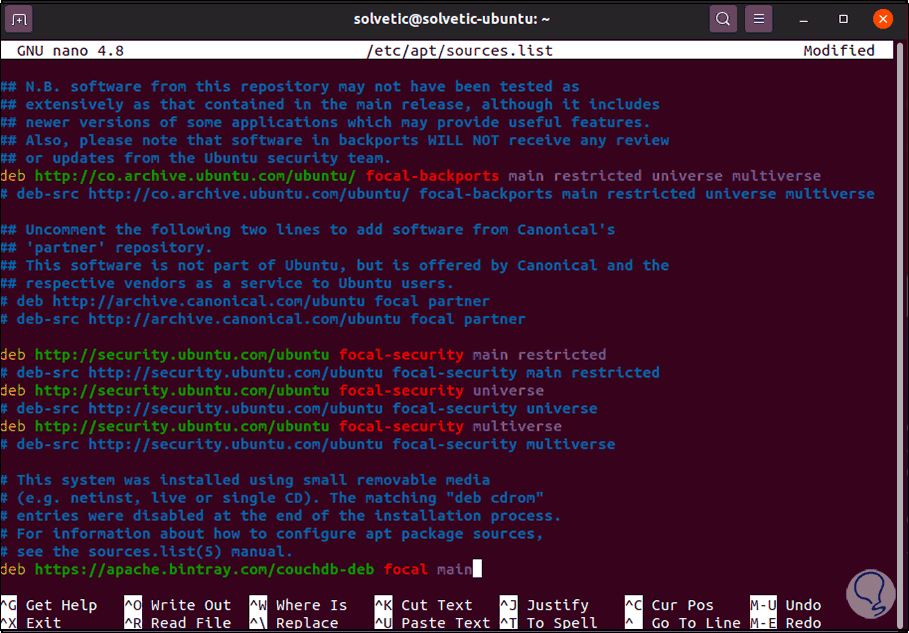This screenshot has height=633, width=909.
Task: Click the active deb focal-backports repository line
Action: [410, 176]
